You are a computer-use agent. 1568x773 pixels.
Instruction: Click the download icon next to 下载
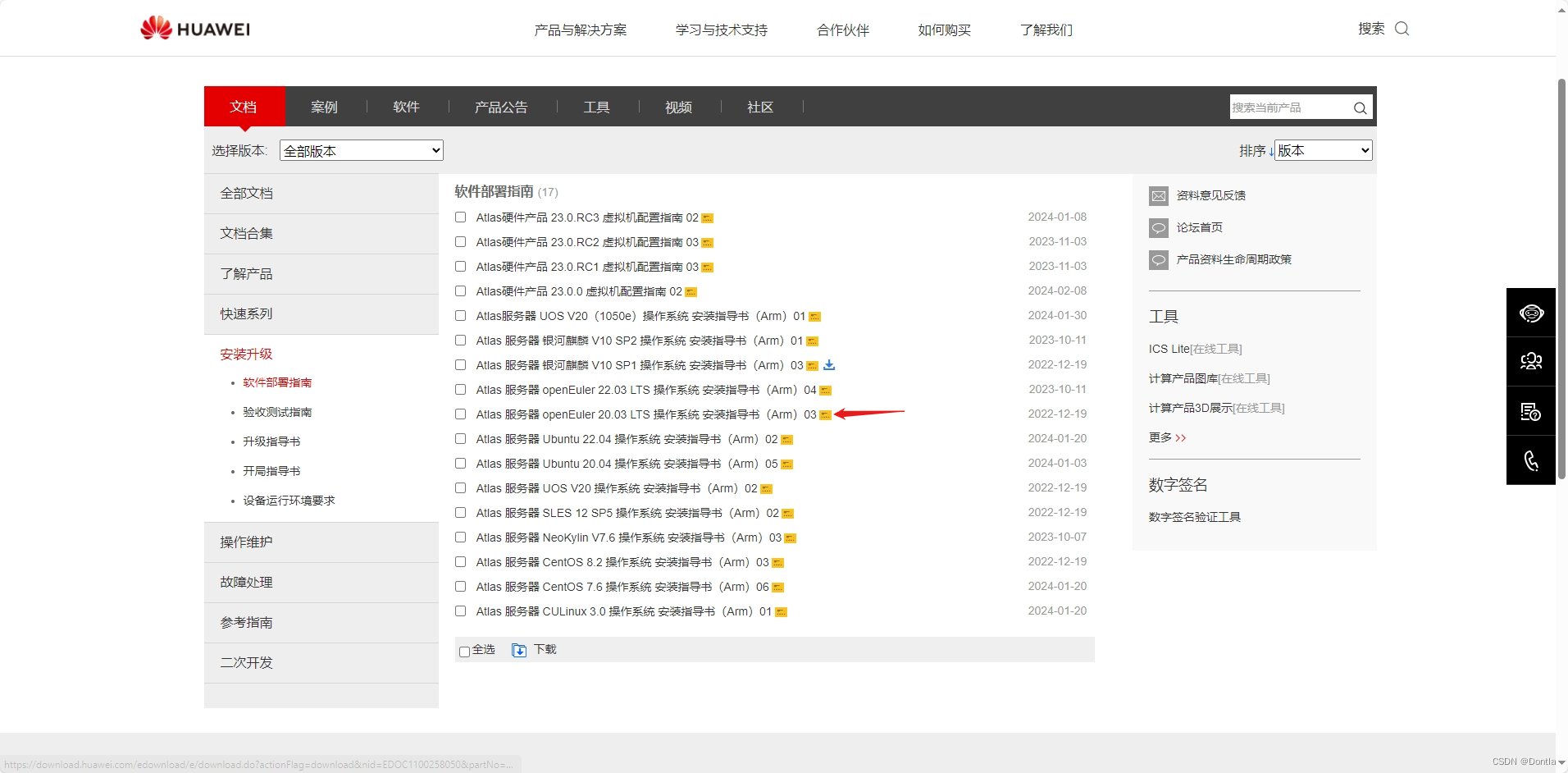519,650
